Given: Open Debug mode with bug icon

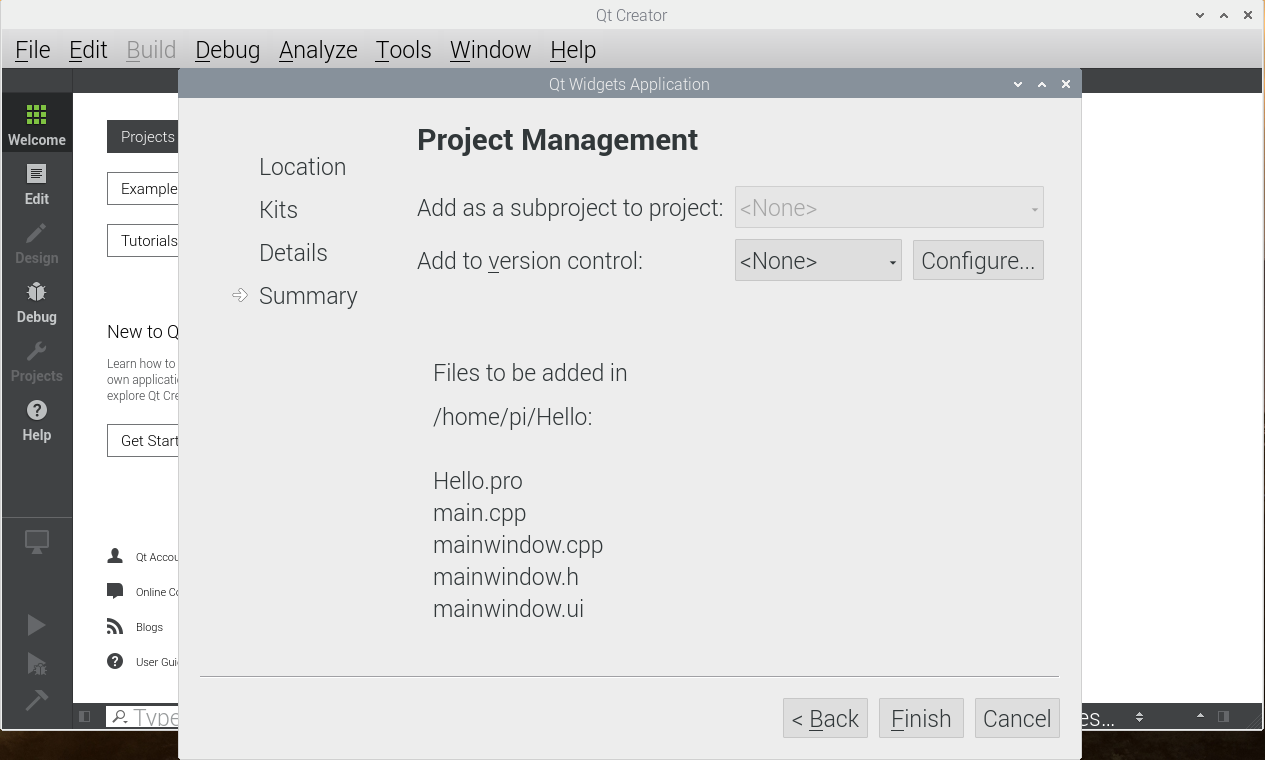Looking at the screenshot, I should click(36, 302).
